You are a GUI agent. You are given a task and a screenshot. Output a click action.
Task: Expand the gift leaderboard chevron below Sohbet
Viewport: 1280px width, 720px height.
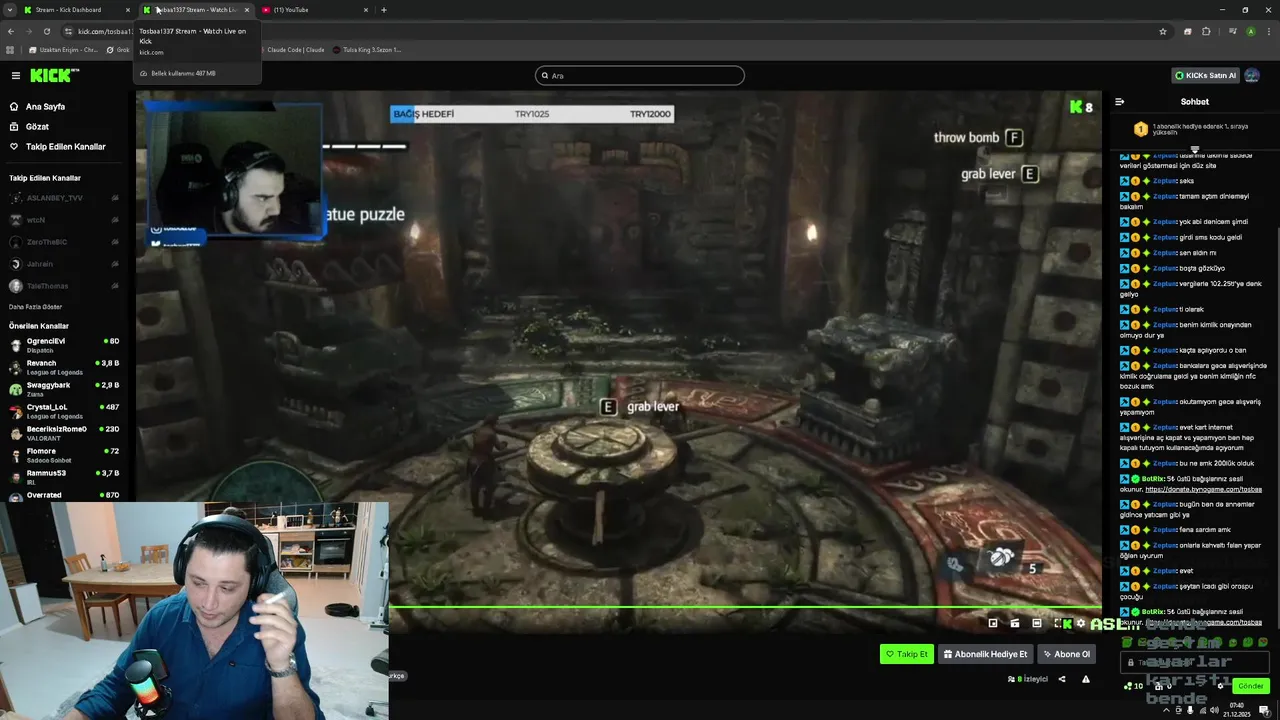coord(1194,150)
